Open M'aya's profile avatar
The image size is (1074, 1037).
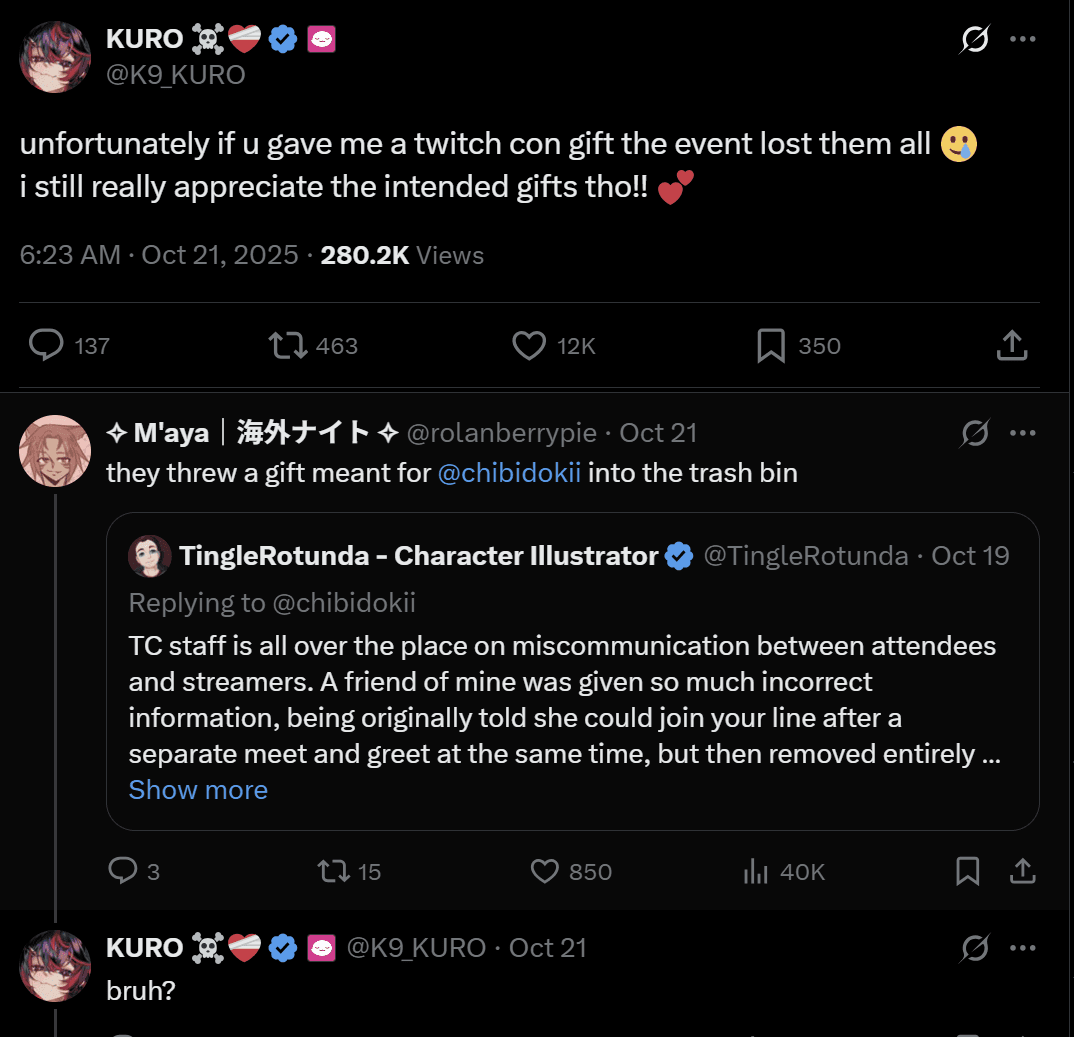pyautogui.click(x=56, y=451)
